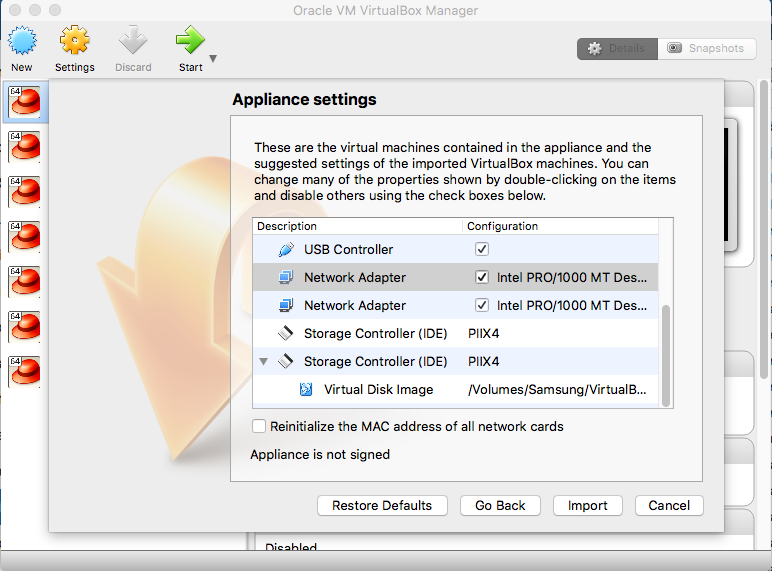Click the New virtual machine icon

pyautogui.click(x=22, y=41)
